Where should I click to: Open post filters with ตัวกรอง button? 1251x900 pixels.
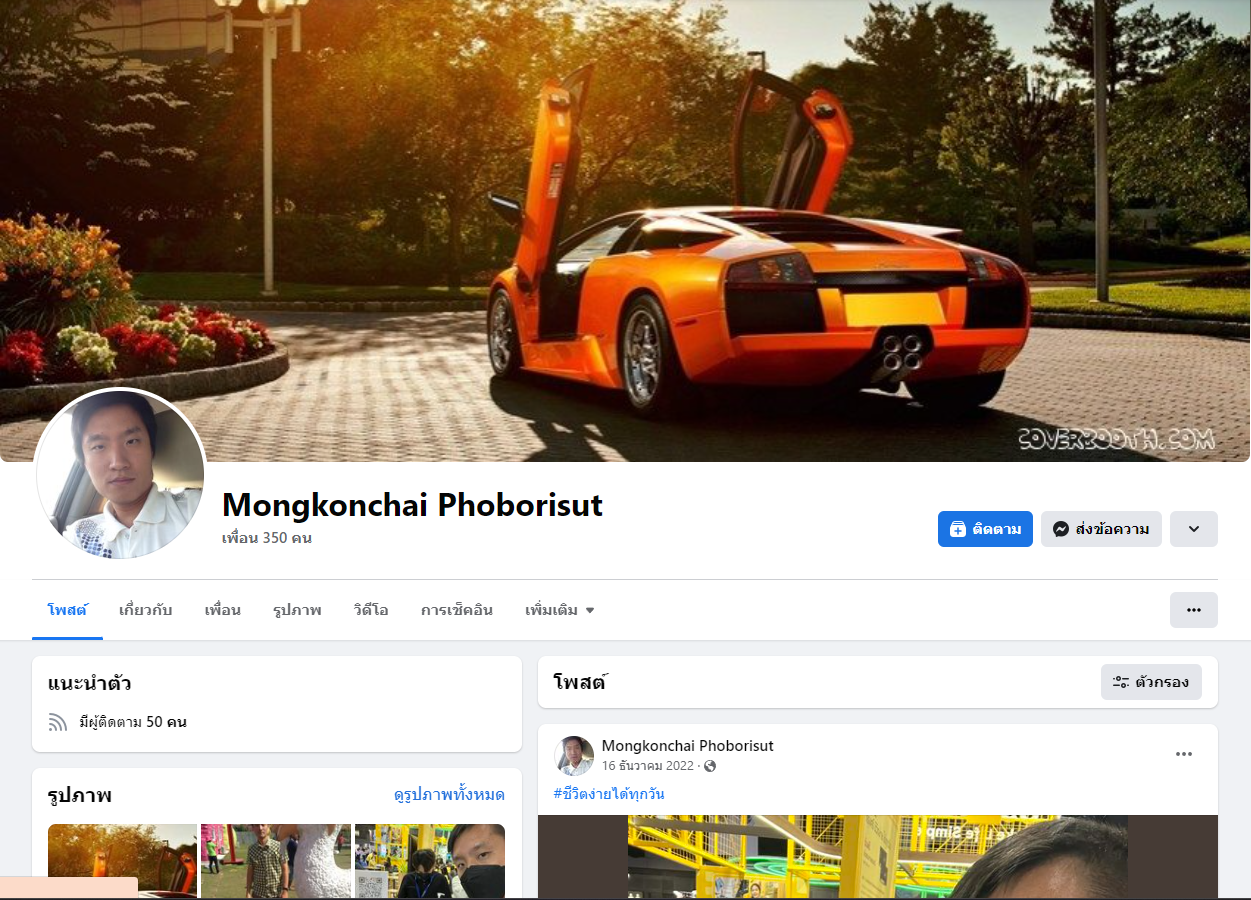coord(1151,682)
